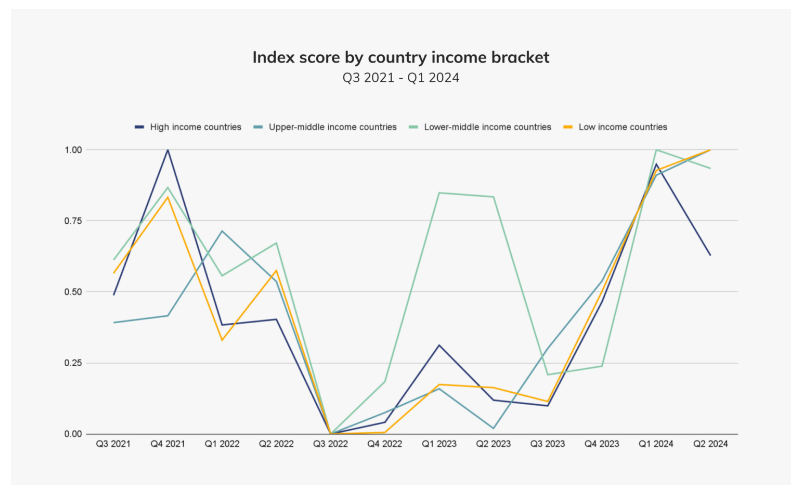This screenshot has height=485, width=797.
Task: Click High income line endpoint at Q2 2024
Action: click(x=711, y=255)
